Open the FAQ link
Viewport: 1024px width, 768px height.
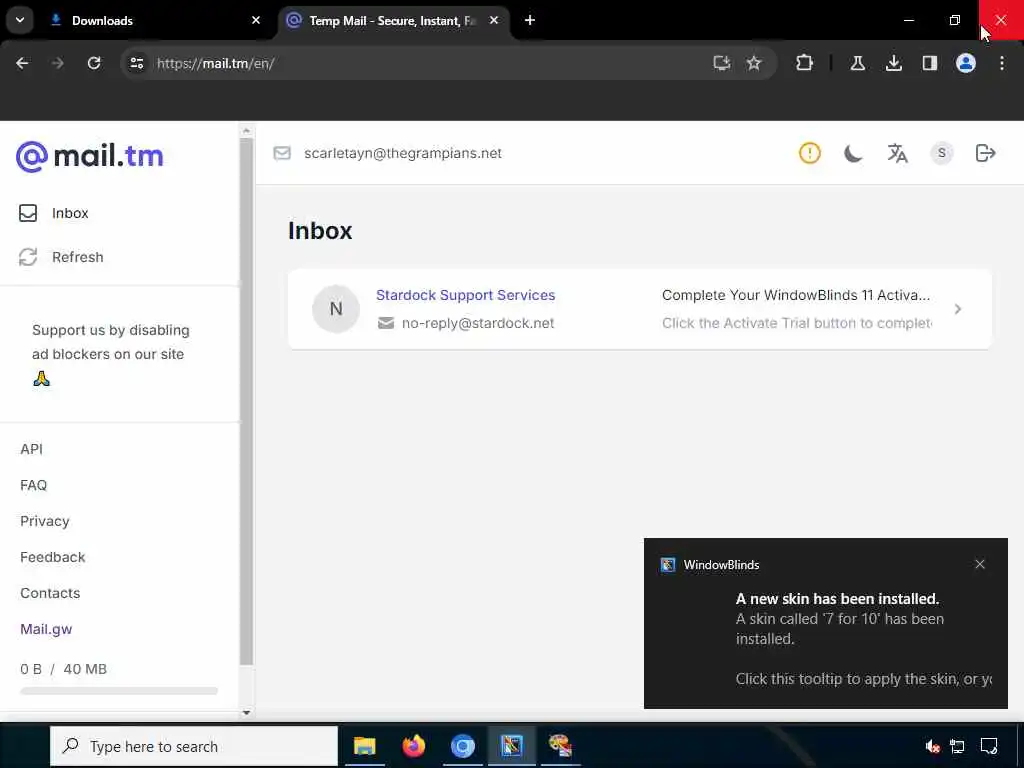click(x=33, y=485)
